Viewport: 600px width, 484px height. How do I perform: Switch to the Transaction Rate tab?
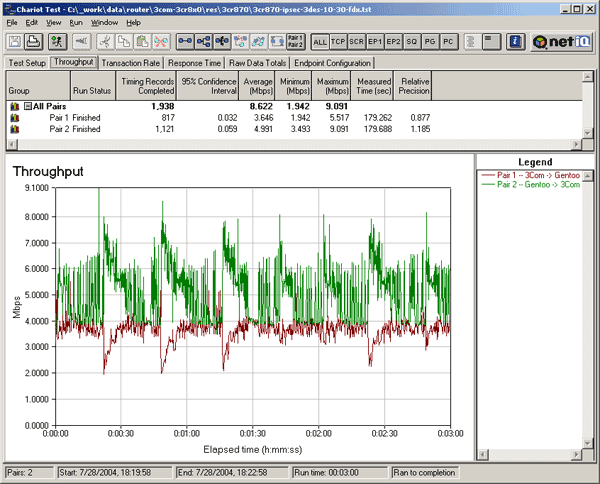pyautogui.click(x=132, y=62)
